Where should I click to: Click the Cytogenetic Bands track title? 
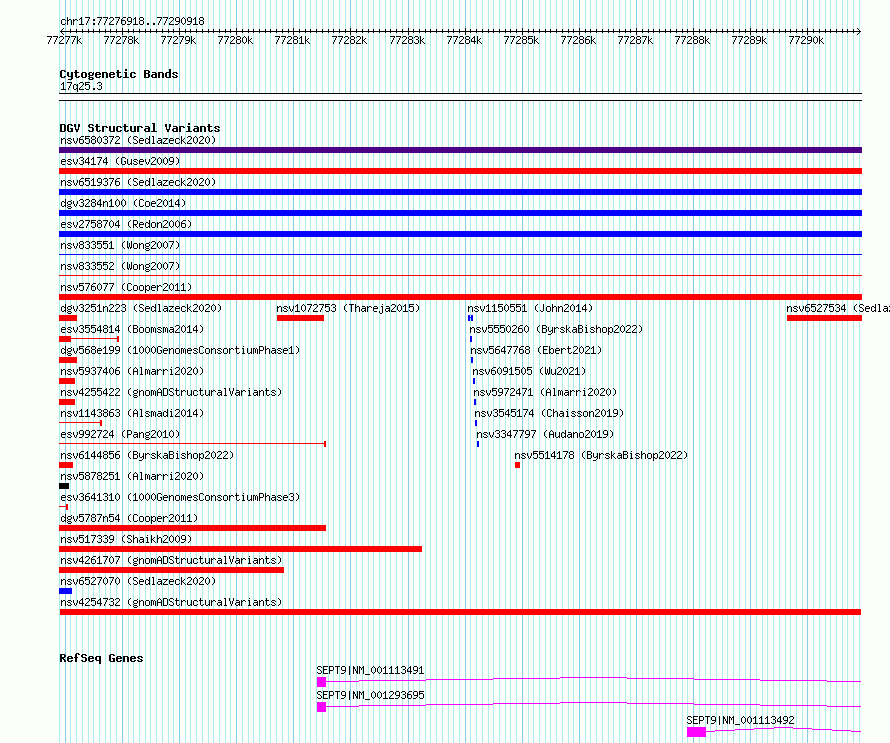click(119, 74)
